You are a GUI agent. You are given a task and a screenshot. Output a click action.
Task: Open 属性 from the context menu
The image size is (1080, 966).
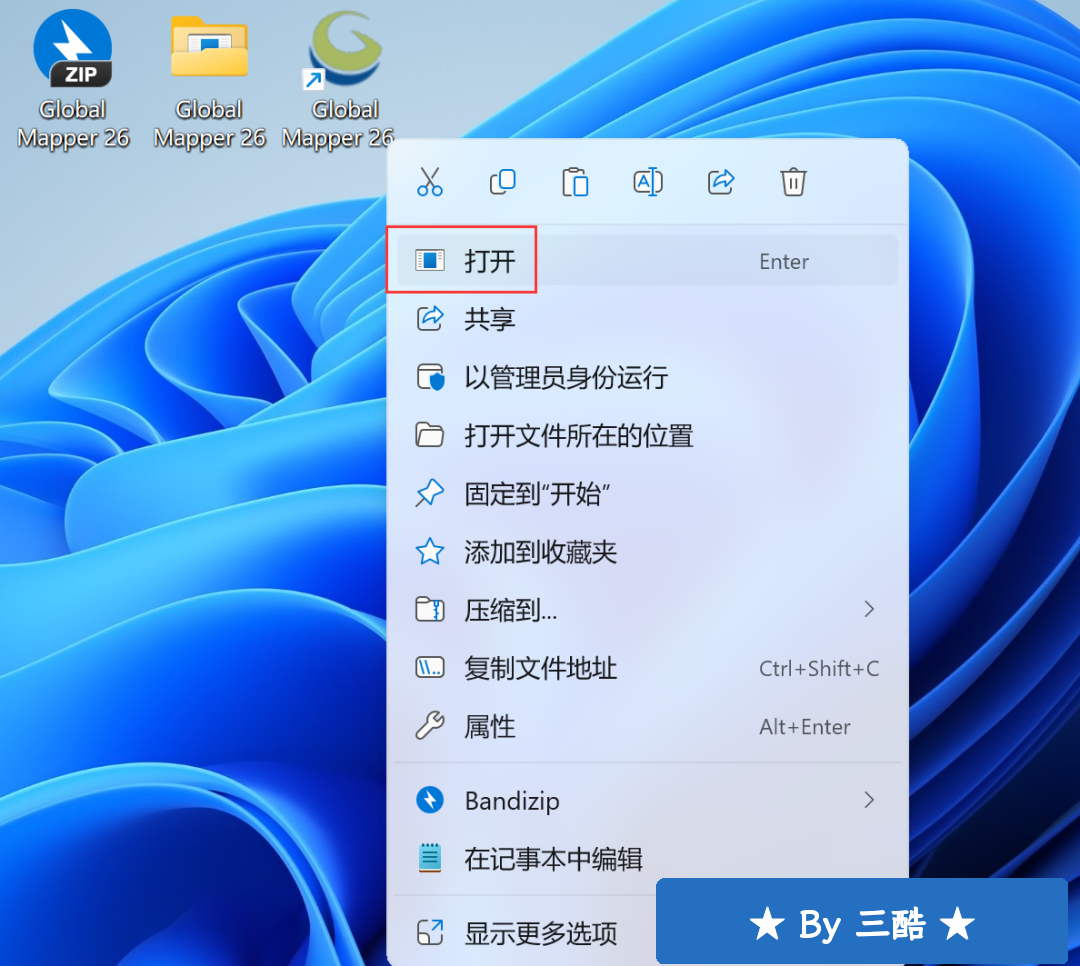[x=647, y=726]
